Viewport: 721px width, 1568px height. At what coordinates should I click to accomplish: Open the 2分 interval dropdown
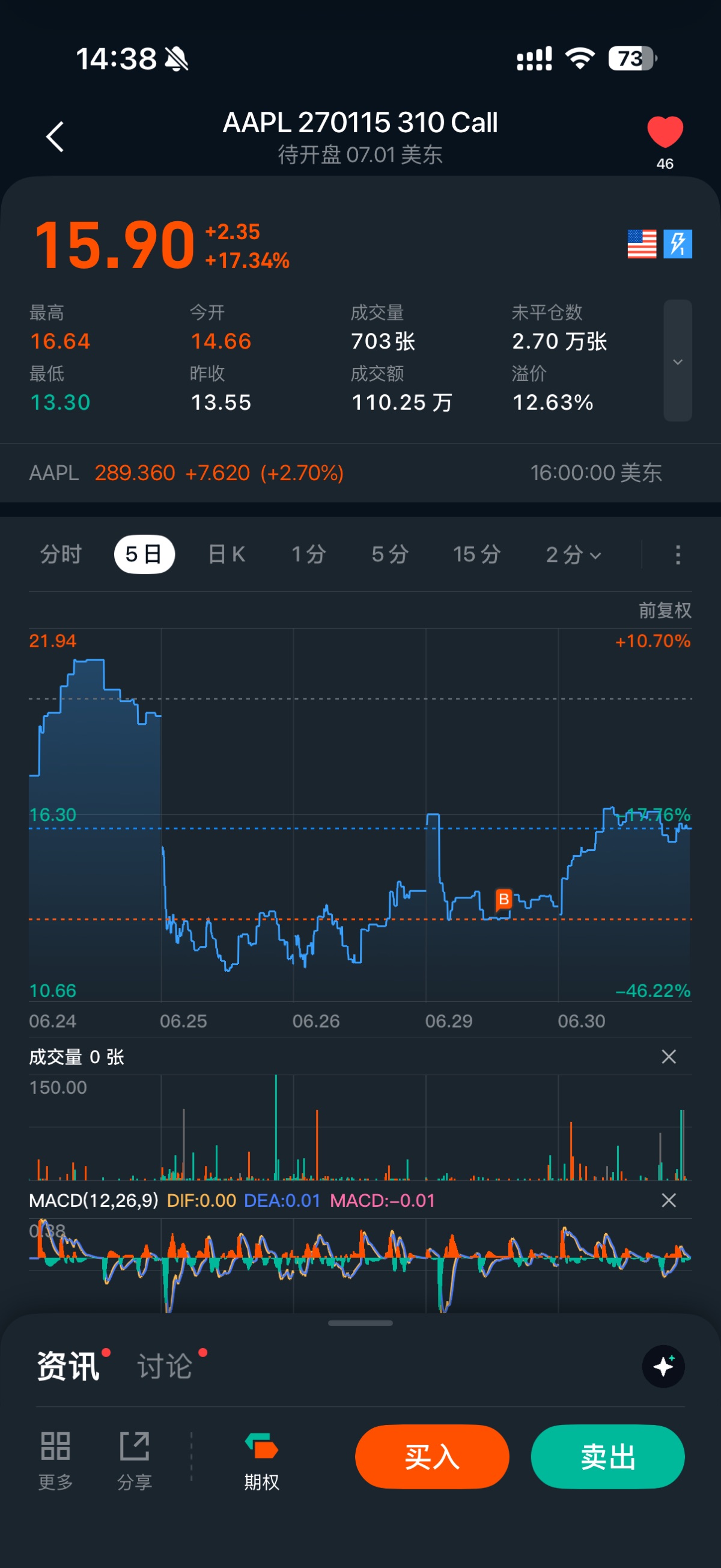[573, 555]
